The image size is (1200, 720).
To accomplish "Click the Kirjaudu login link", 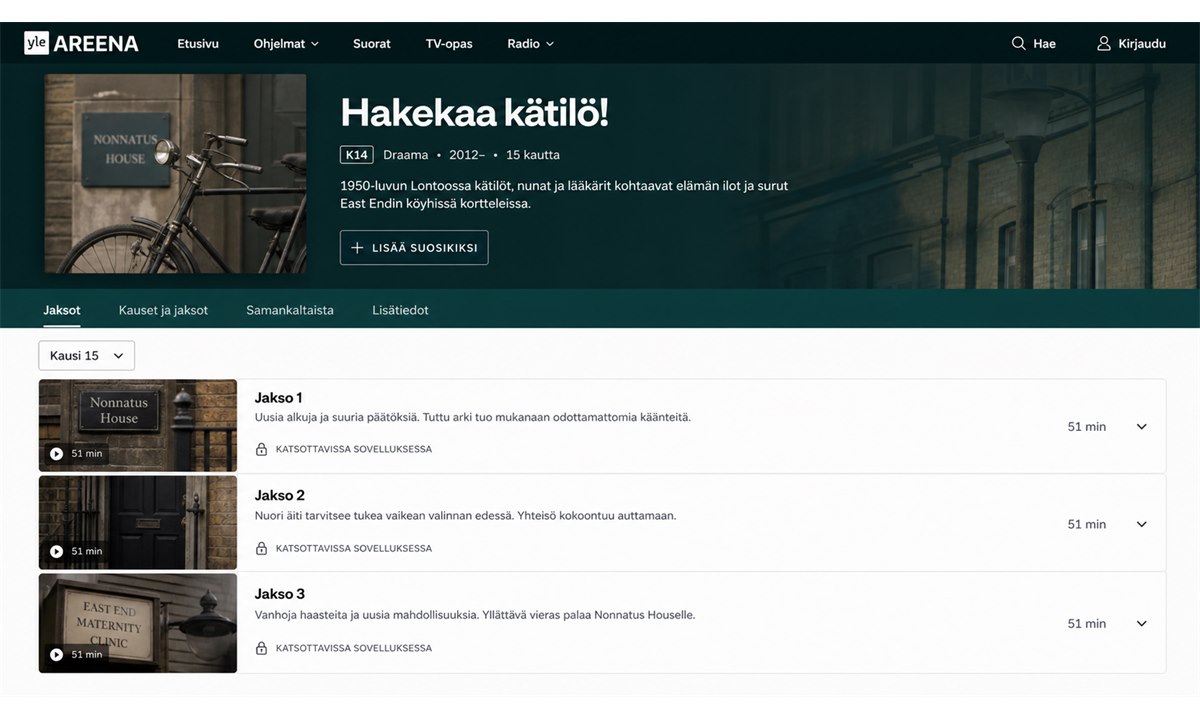I will coord(1142,43).
